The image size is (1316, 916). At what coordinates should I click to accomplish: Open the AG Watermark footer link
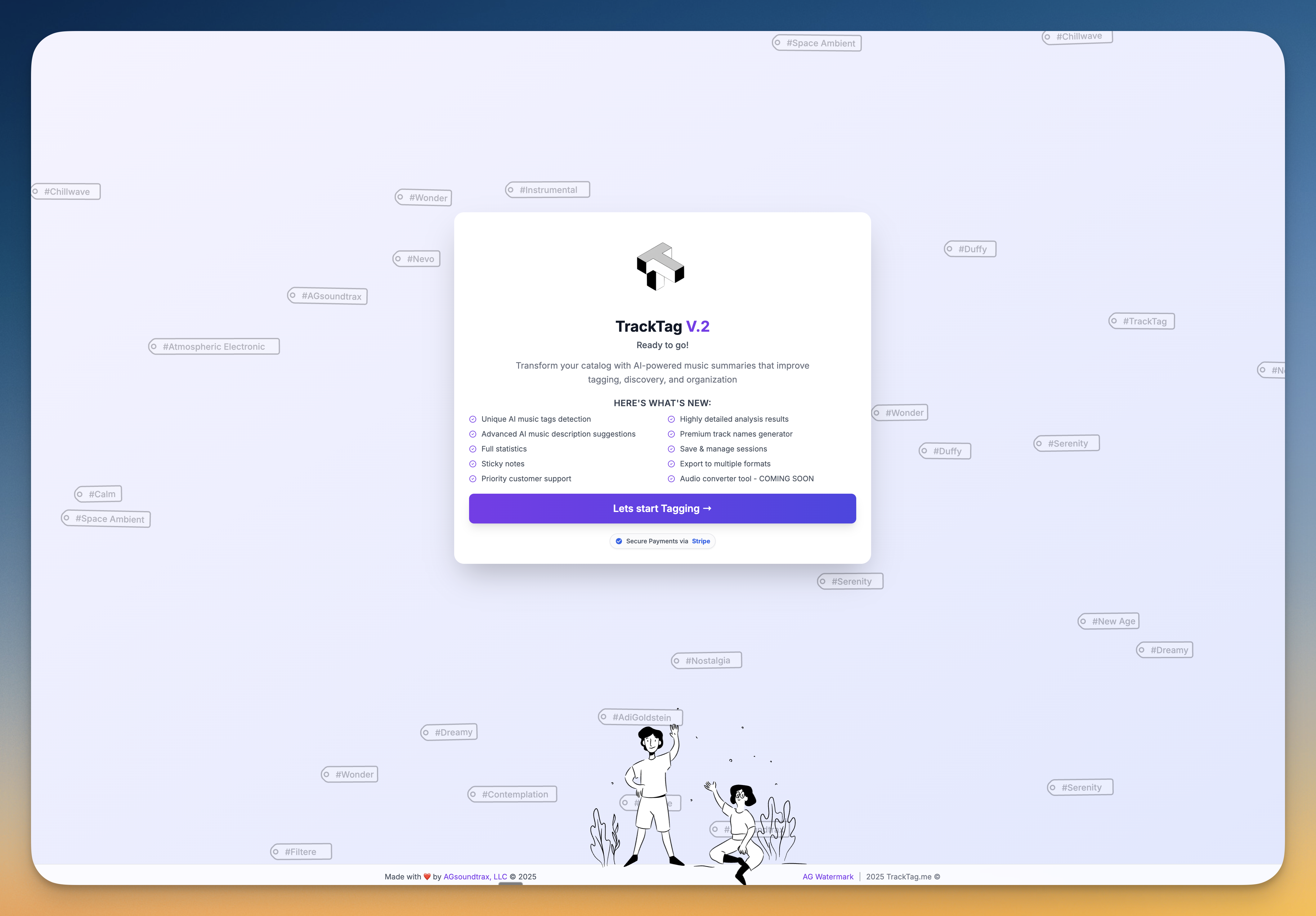pyautogui.click(x=828, y=877)
